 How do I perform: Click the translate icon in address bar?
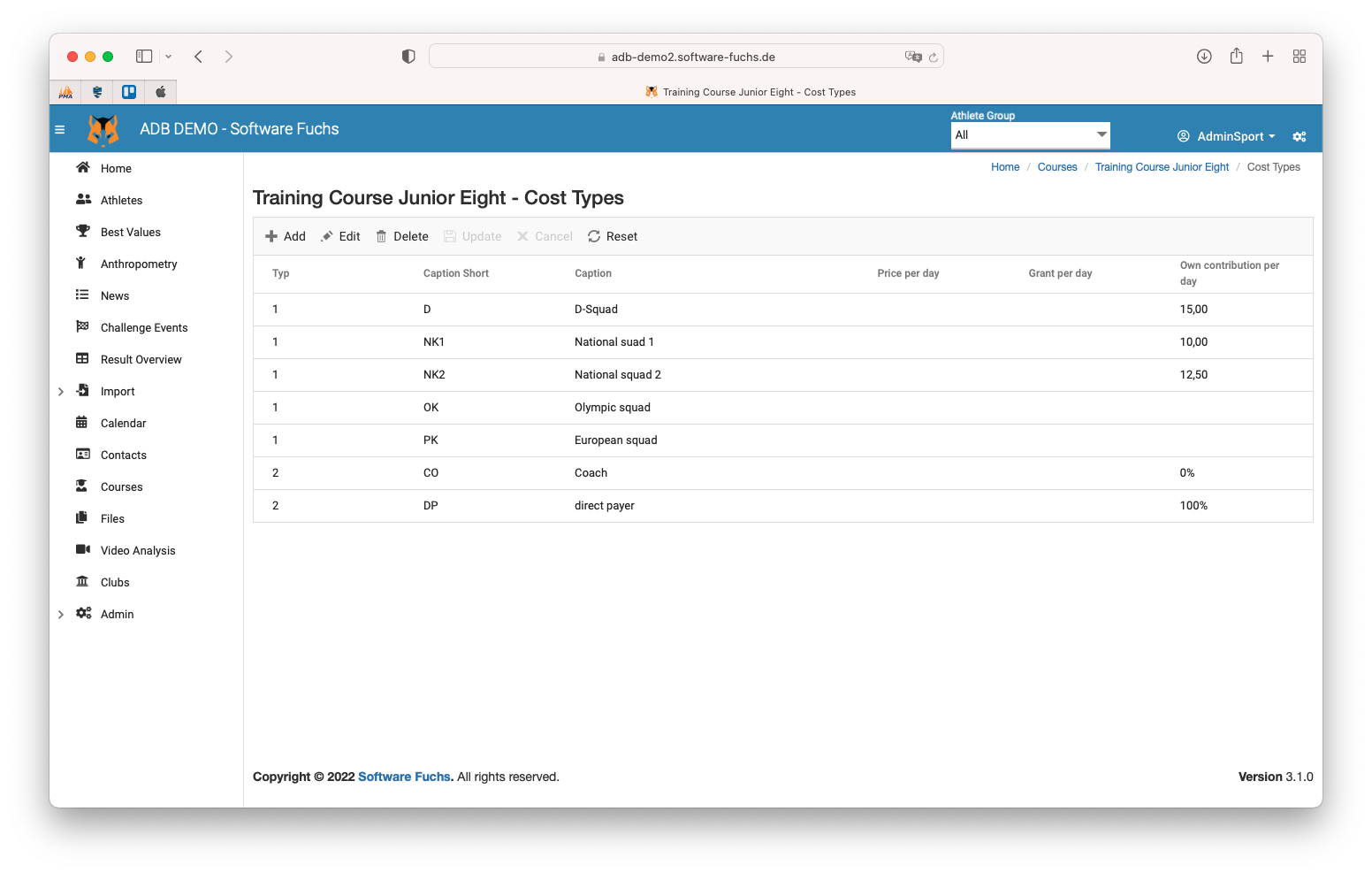(x=913, y=57)
